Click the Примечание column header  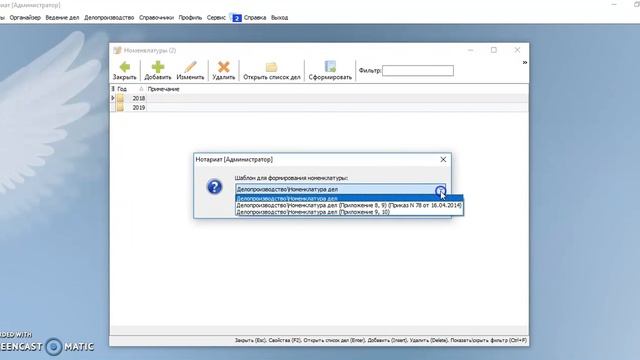coord(163,89)
